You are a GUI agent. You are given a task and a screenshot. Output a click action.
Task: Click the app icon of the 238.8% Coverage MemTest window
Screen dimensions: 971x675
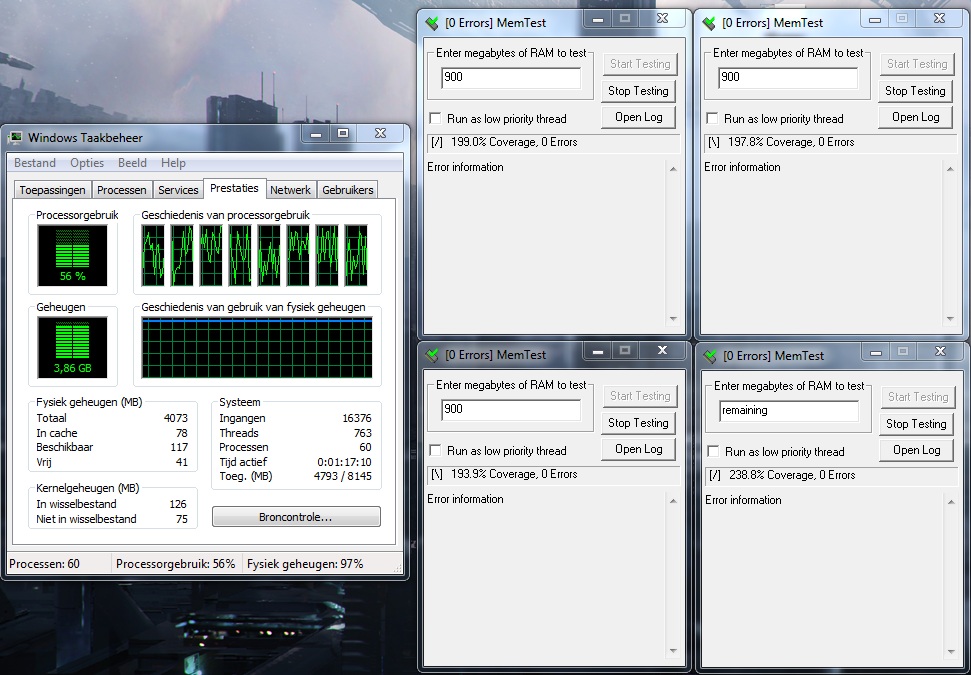(x=710, y=356)
